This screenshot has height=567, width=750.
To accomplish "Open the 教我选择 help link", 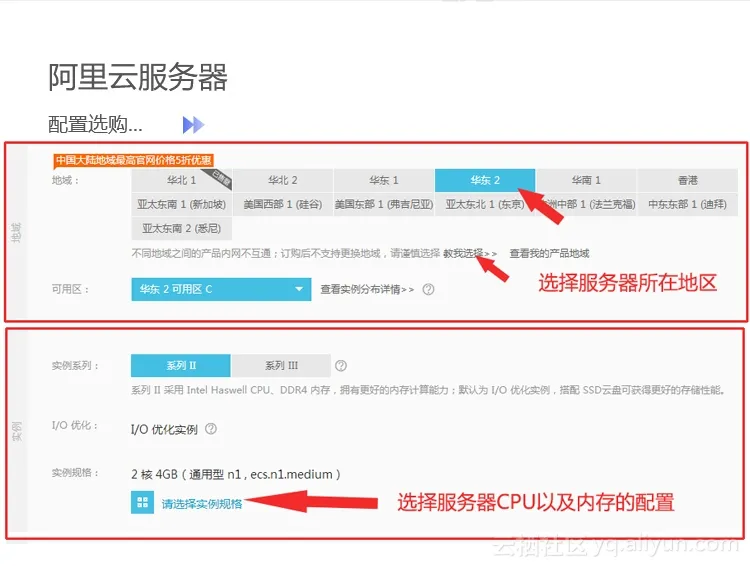I will click(x=470, y=253).
